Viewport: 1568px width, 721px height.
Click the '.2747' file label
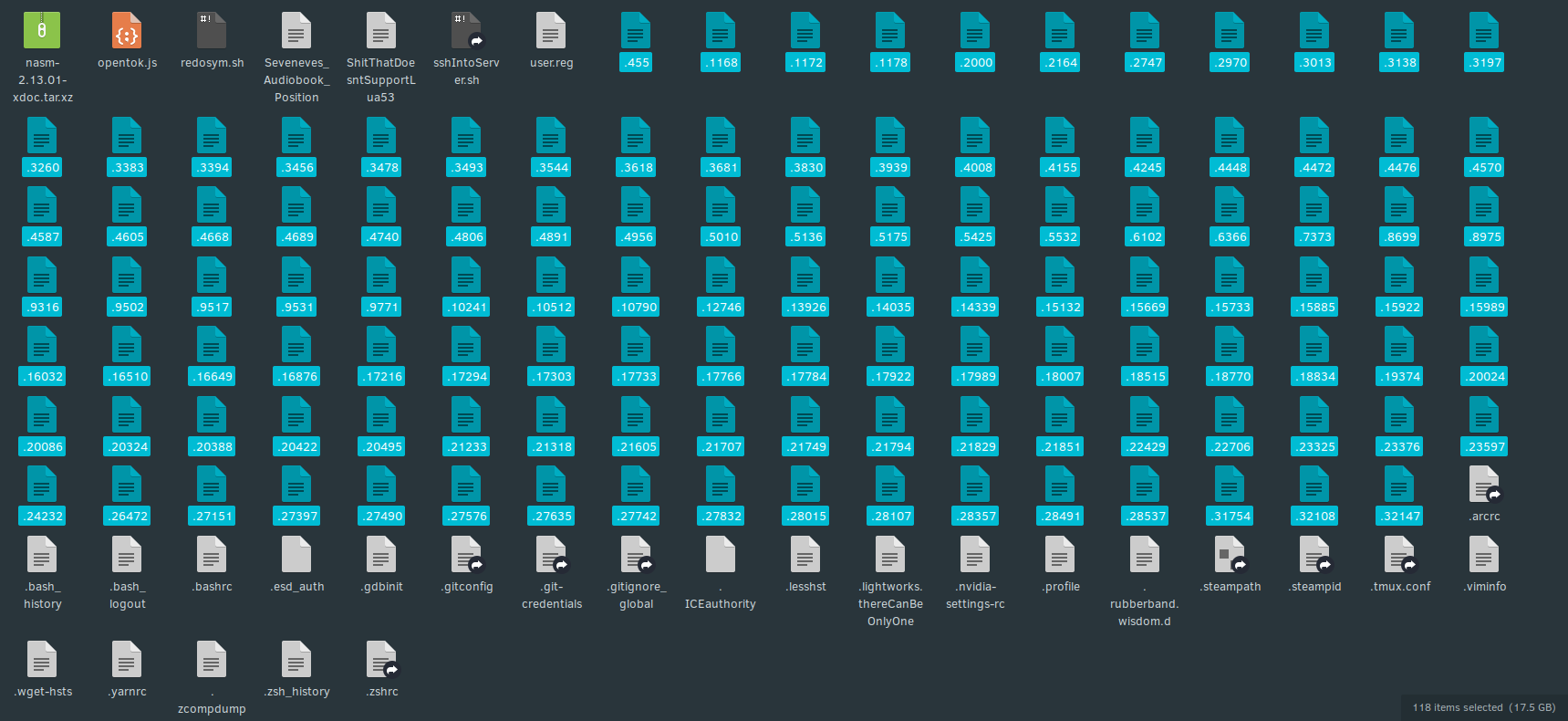[x=1145, y=63]
